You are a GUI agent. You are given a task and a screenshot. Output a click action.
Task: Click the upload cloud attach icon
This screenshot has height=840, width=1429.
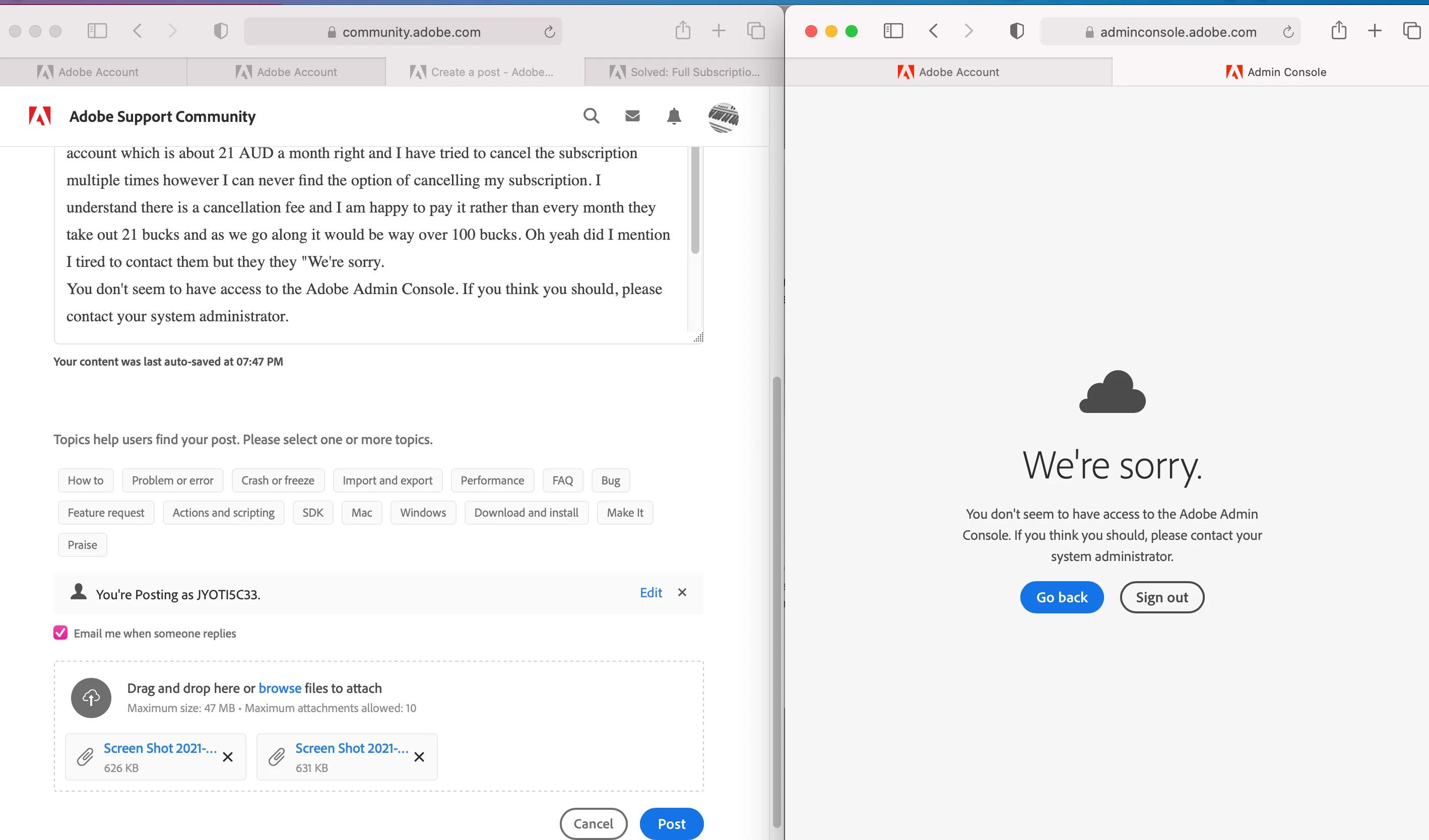91,697
